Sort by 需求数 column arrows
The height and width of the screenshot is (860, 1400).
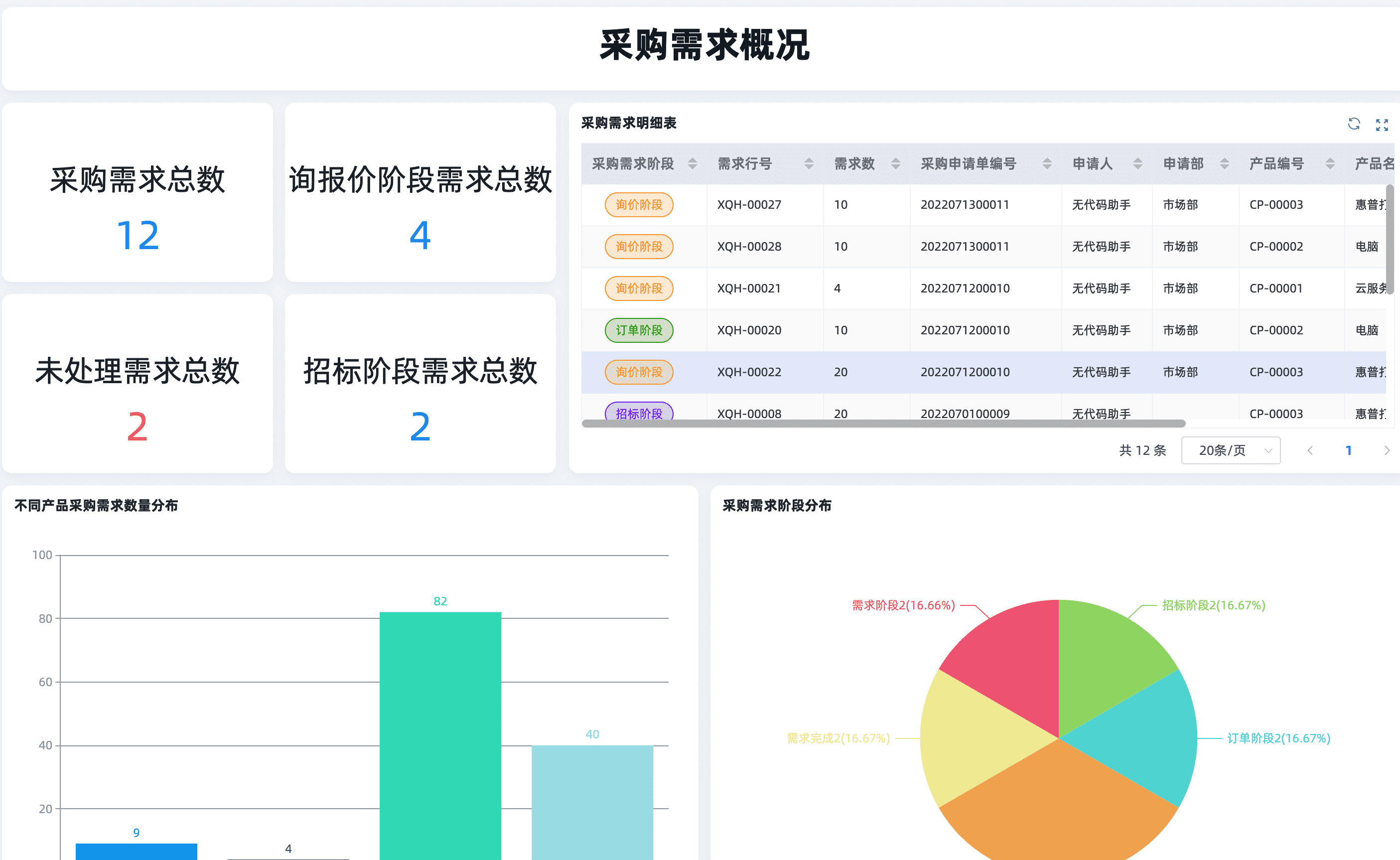click(x=896, y=164)
